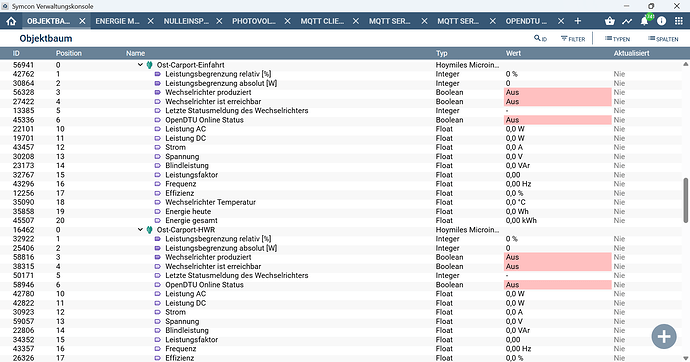Sort by the Name column header
Screen dimensions: 690x362
click(x=136, y=53)
